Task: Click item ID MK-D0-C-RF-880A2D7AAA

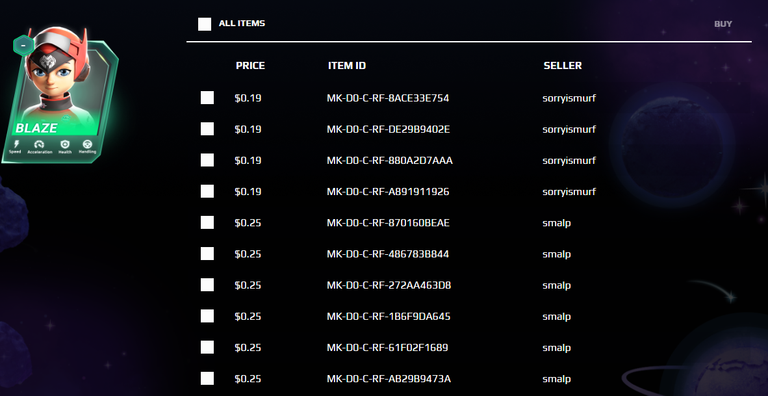Action: point(390,160)
